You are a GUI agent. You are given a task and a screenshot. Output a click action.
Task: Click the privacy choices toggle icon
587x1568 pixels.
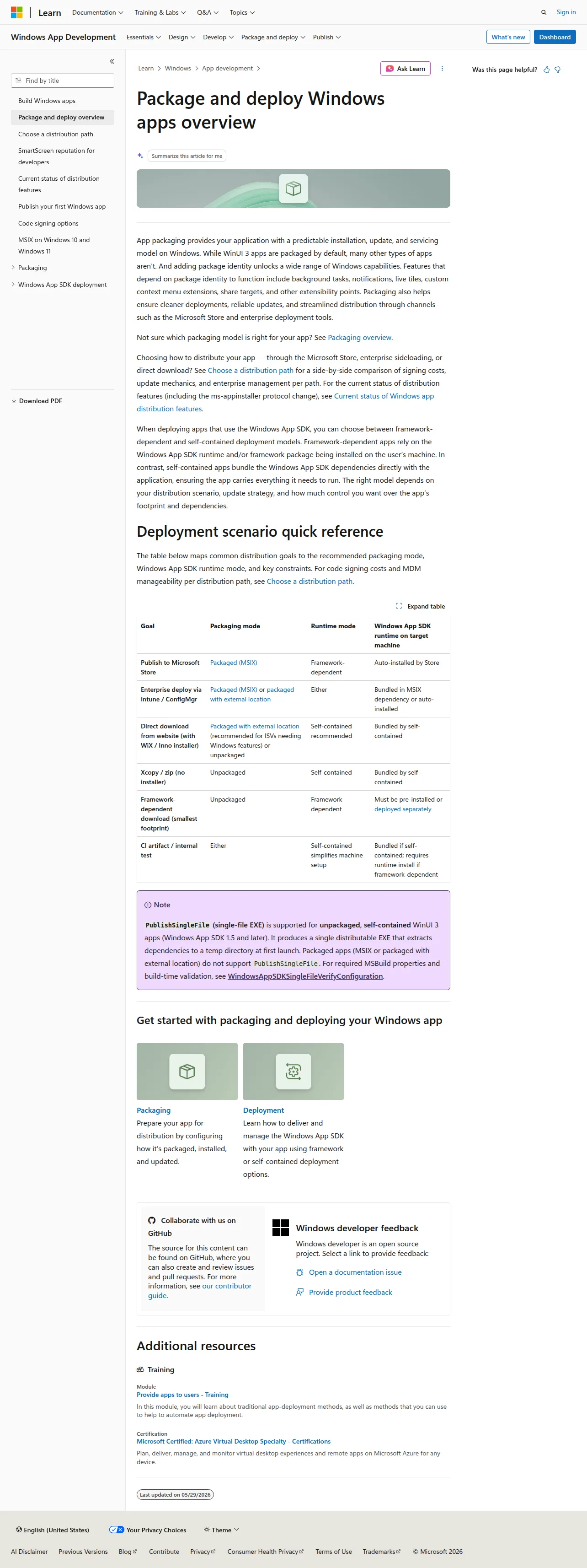click(x=116, y=1530)
